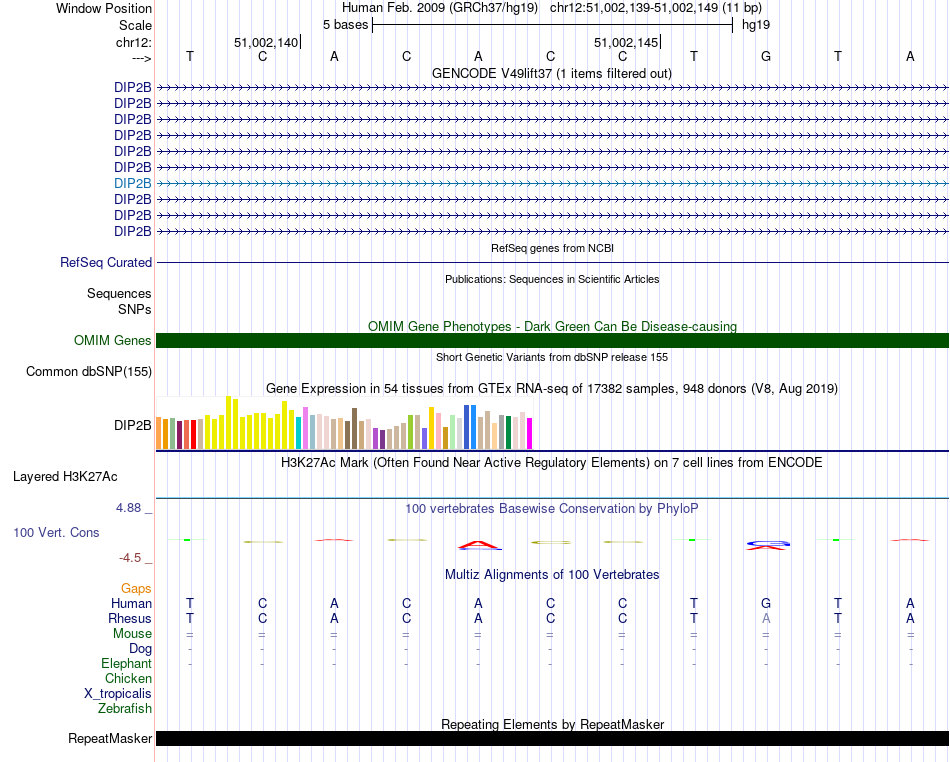950x762 pixels.
Task: Click the Layered H3K27Ac track label
Action: coord(65,477)
